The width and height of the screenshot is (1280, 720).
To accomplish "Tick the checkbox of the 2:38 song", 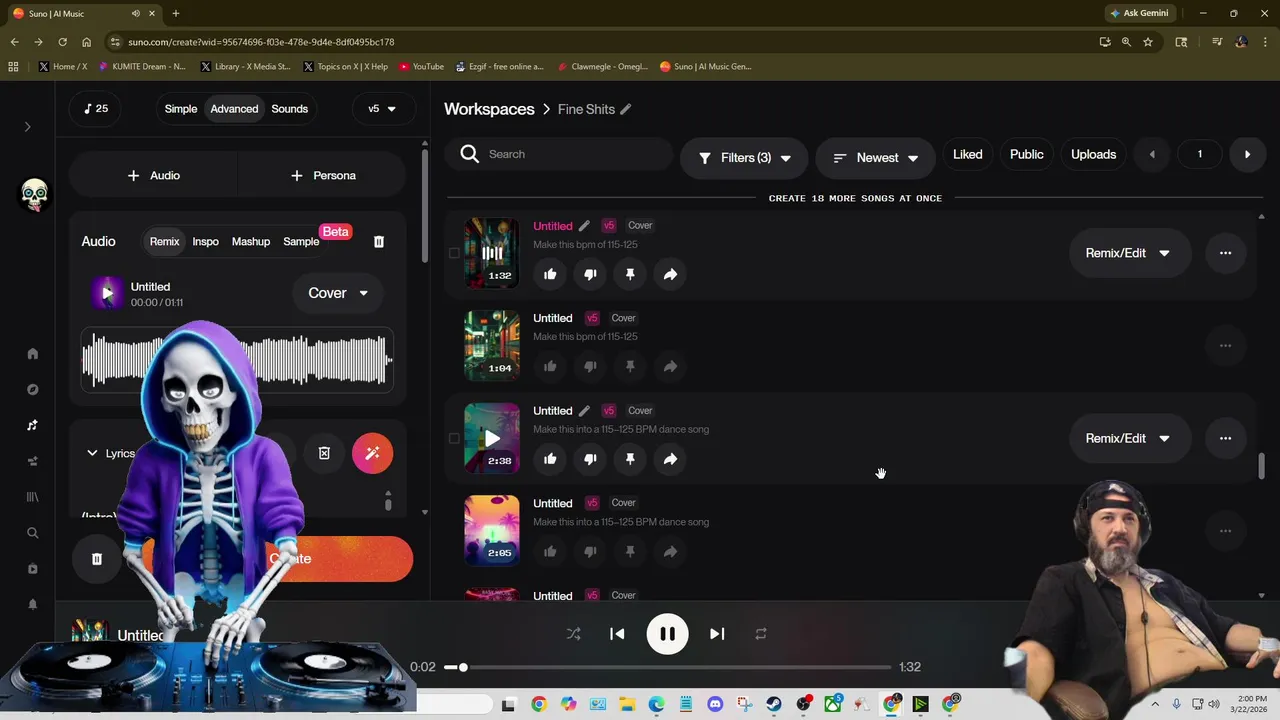I will tap(454, 438).
